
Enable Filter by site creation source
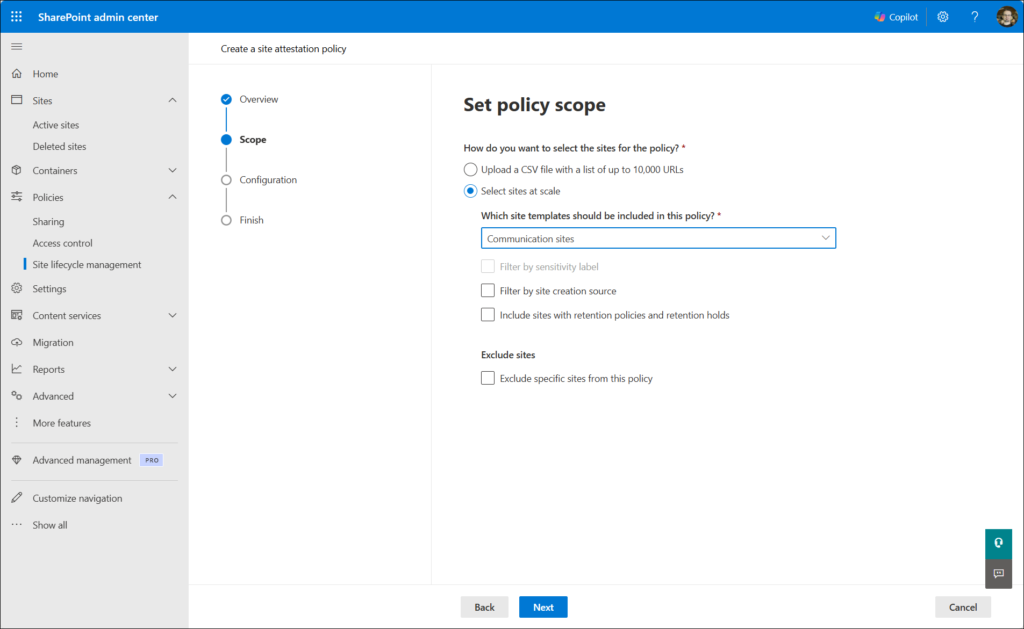(488, 291)
